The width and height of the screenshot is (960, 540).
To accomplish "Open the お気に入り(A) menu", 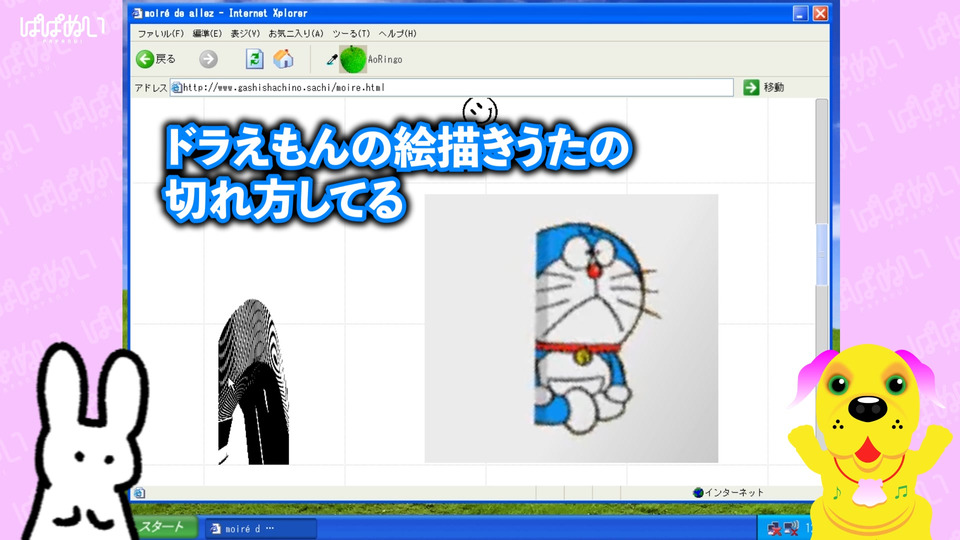I will click(x=296, y=34).
